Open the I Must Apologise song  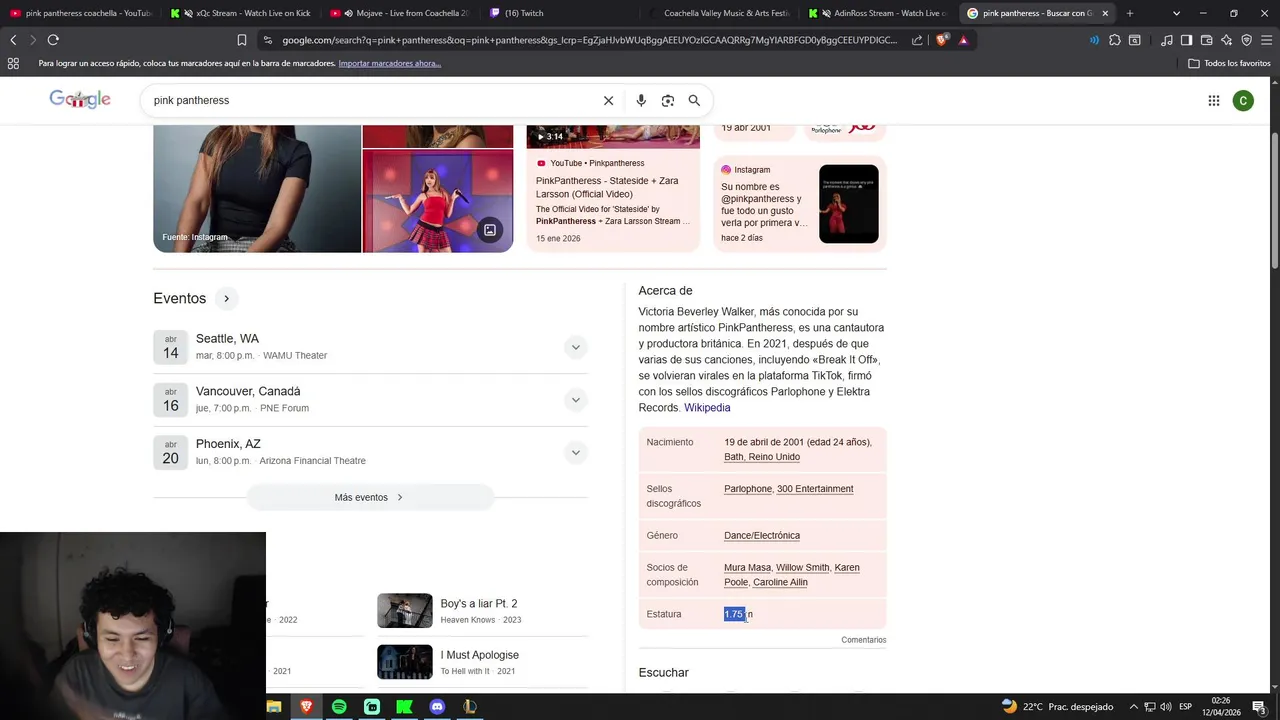[482, 662]
